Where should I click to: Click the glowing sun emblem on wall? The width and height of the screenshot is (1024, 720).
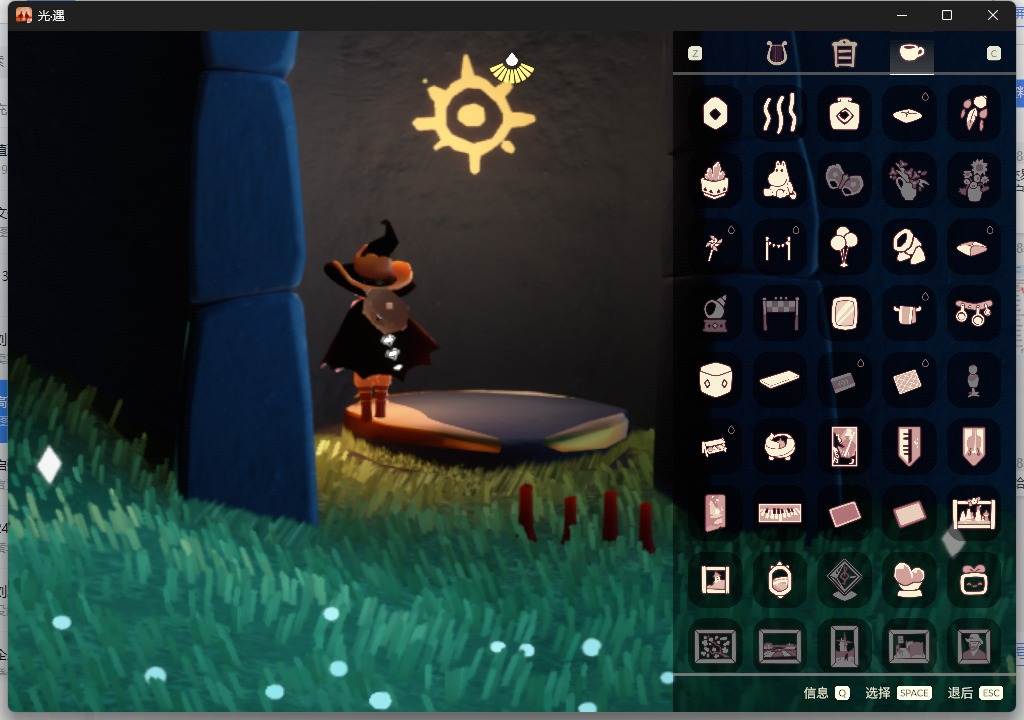click(x=473, y=116)
